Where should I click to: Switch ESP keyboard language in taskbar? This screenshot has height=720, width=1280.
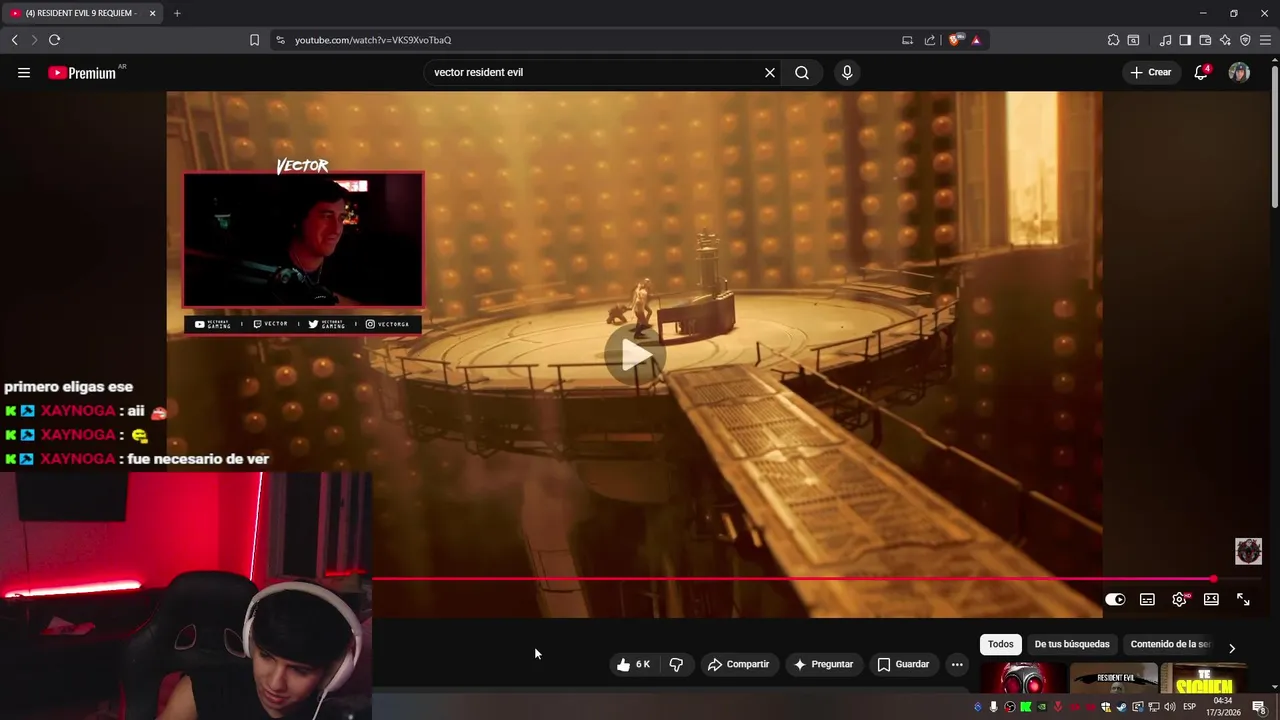pyautogui.click(x=1190, y=707)
